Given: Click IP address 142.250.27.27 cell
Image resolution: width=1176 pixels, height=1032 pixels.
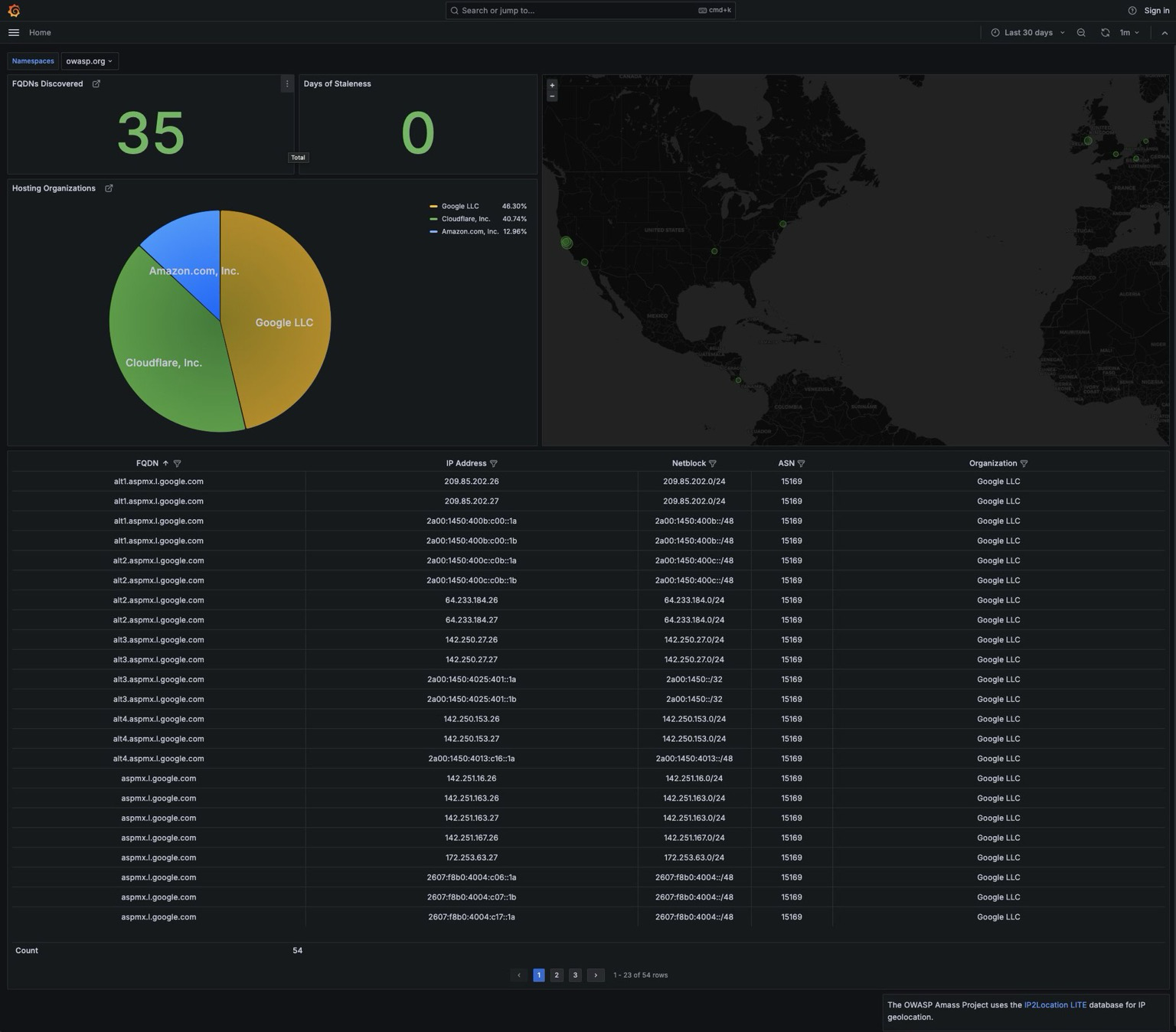Looking at the screenshot, I should [x=472, y=660].
